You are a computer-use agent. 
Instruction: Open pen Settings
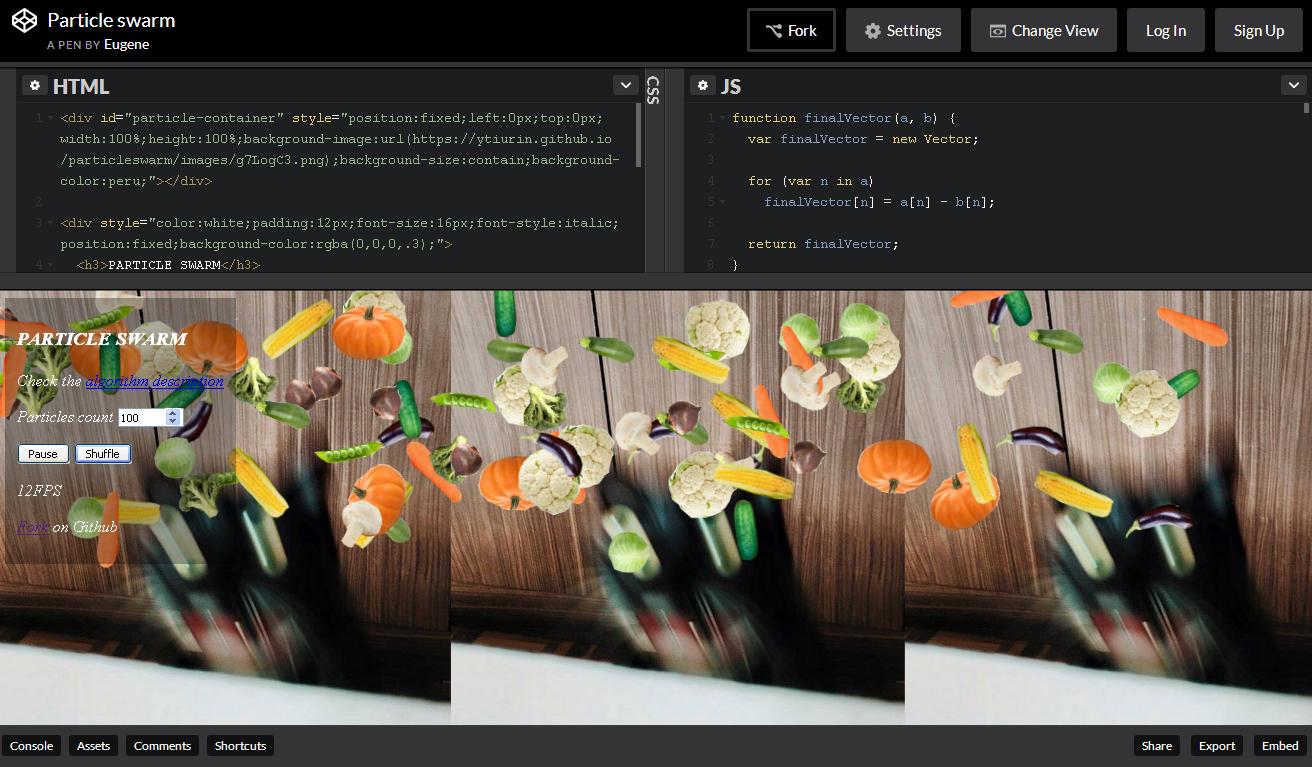(903, 31)
